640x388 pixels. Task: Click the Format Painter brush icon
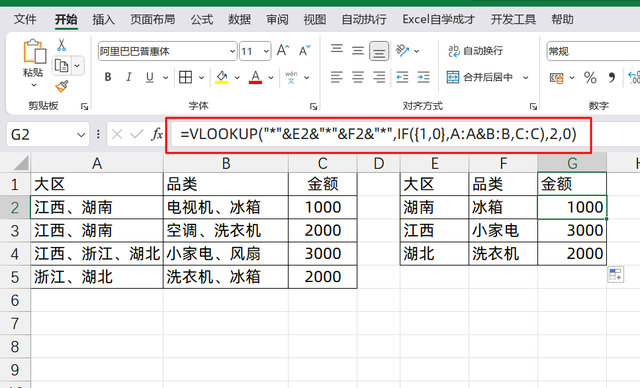[62, 86]
